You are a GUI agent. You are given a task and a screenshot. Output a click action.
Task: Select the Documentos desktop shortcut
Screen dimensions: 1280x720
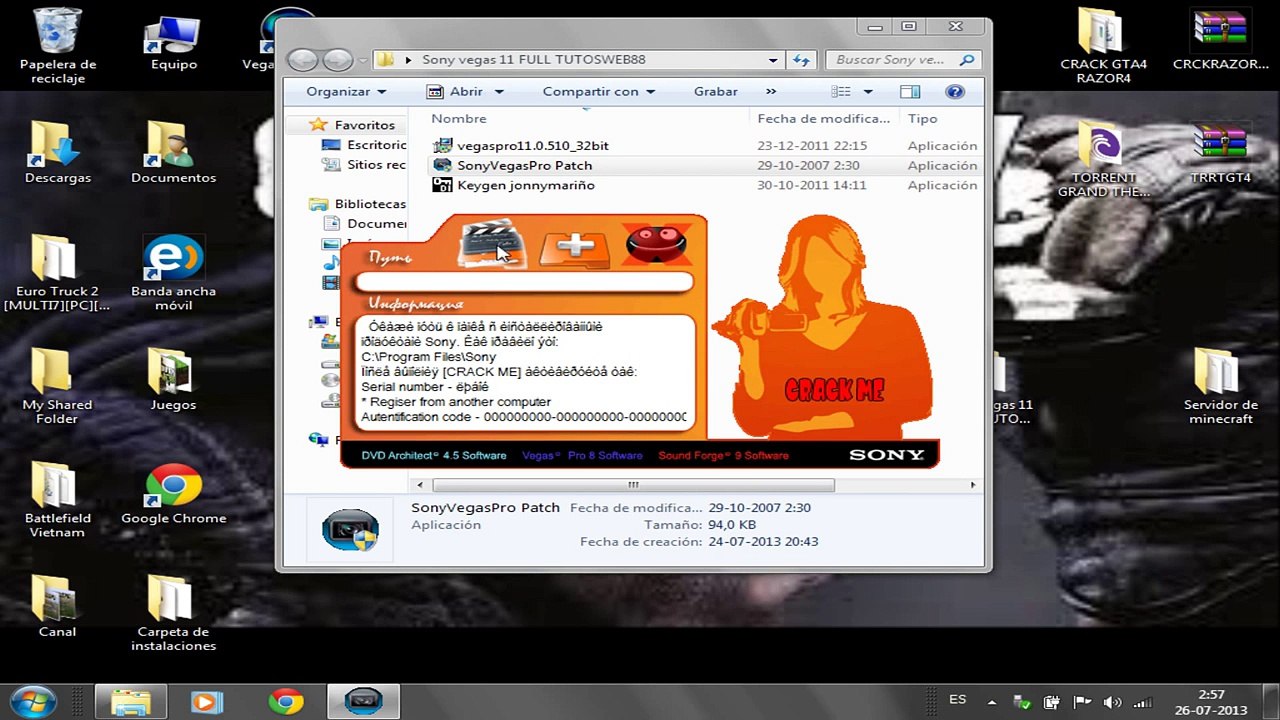174,152
